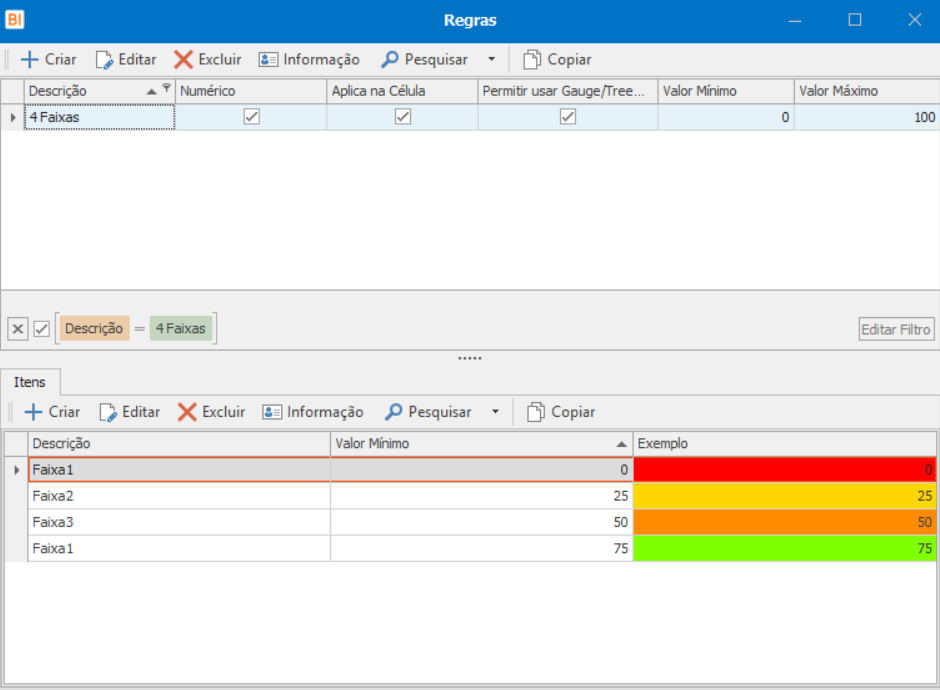Image resolution: width=940 pixels, height=690 pixels.
Task: Click the Pesquisar magnifier icon in the Itens toolbar
Action: [x=393, y=412]
